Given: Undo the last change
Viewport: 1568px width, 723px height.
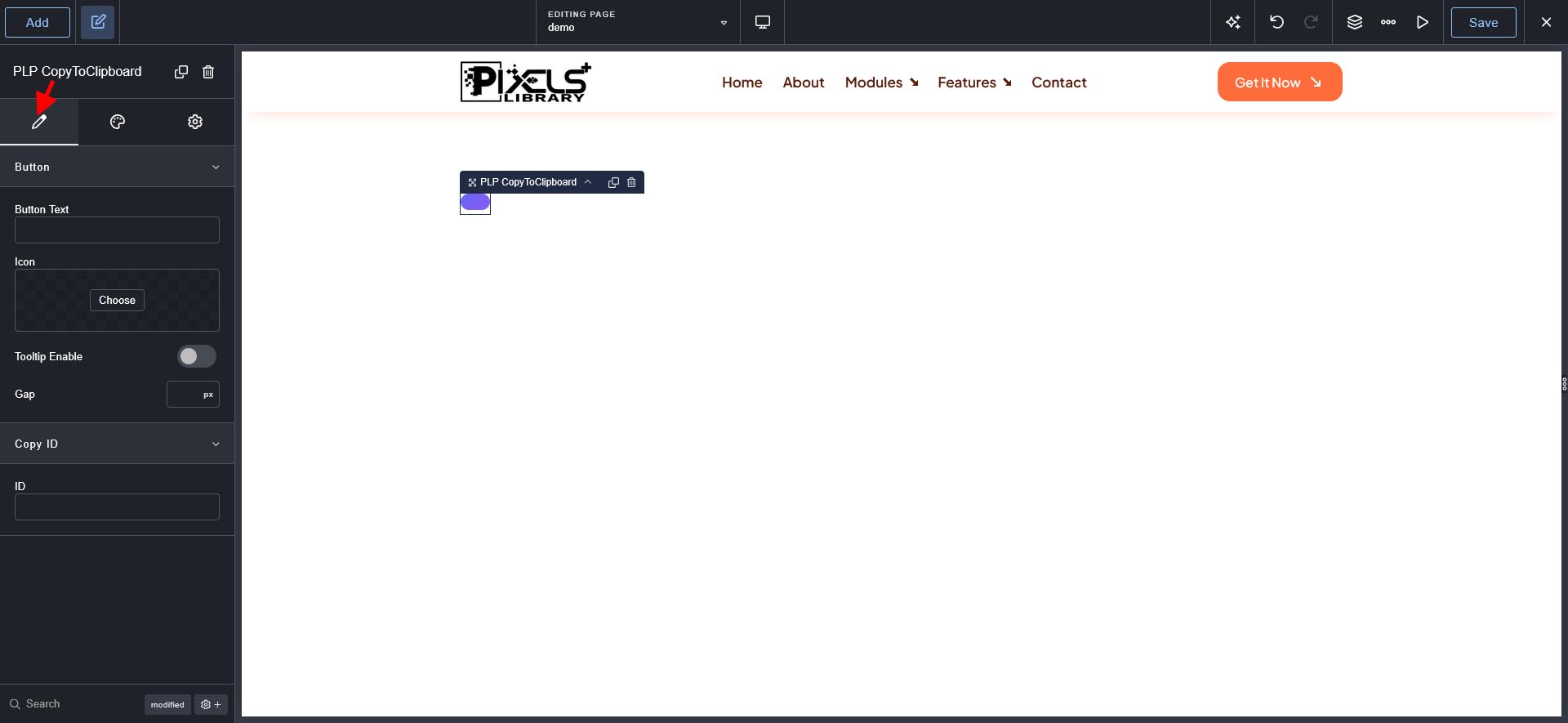Looking at the screenshot, I should pyautogui.click(x=1276, y=22).
